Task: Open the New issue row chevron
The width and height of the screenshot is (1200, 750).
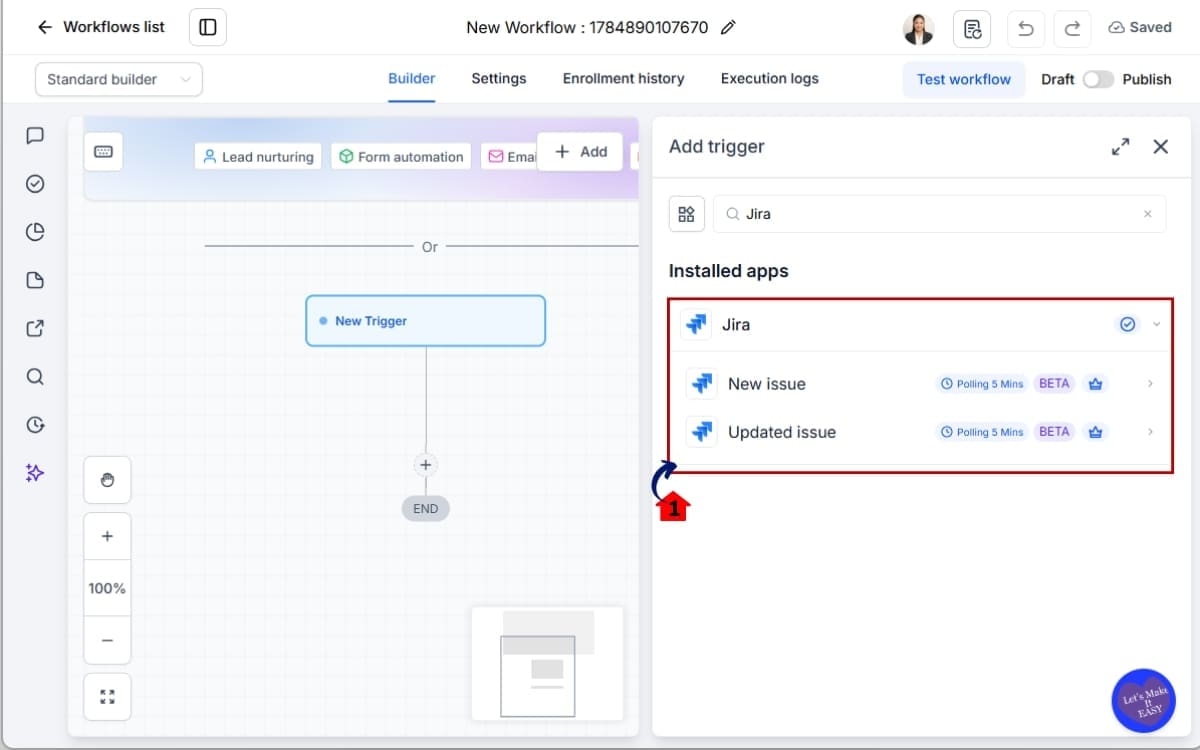Action: click(1151, 384)
